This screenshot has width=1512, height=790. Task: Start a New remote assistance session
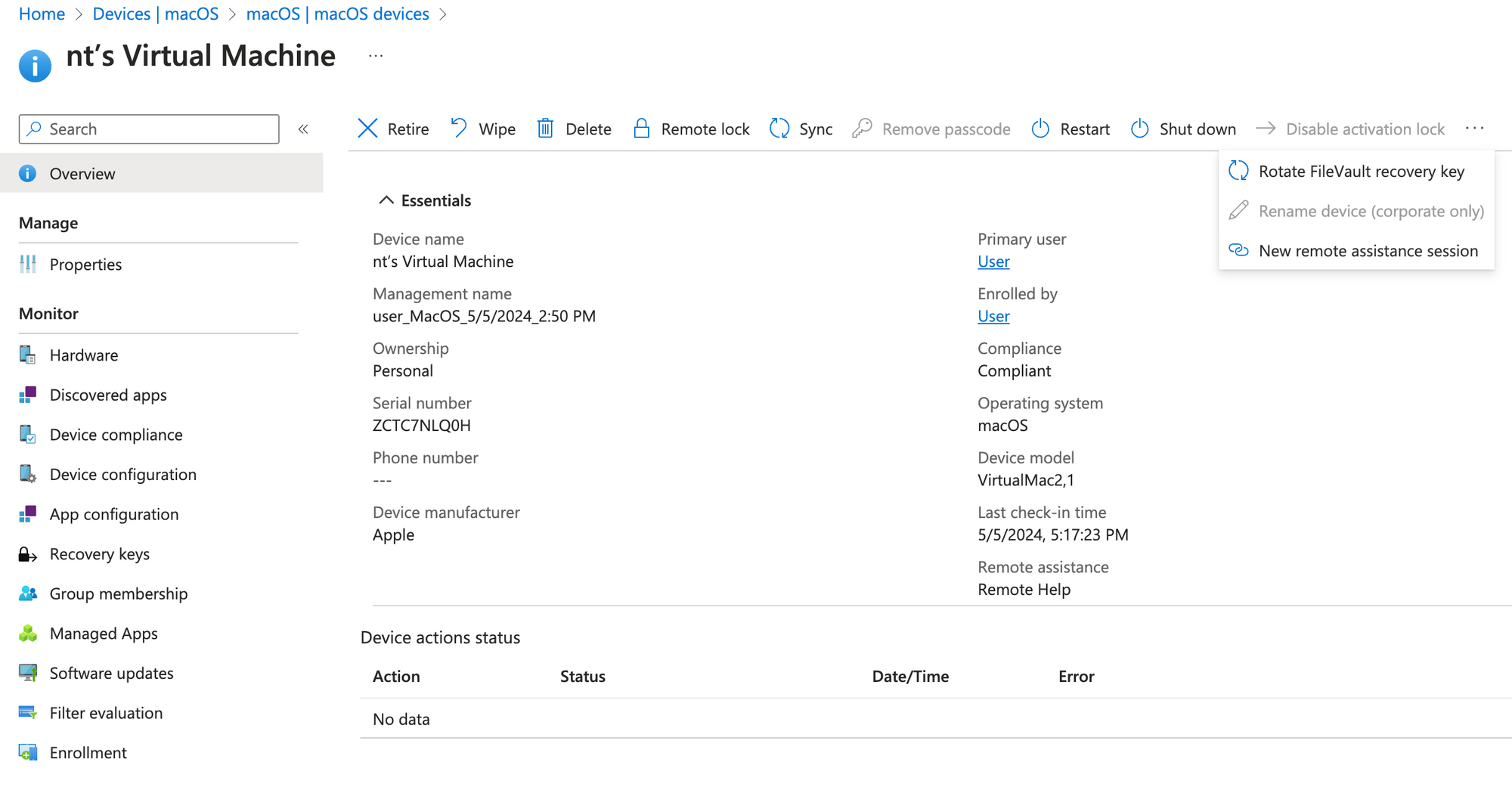[x=1368, y=250]
